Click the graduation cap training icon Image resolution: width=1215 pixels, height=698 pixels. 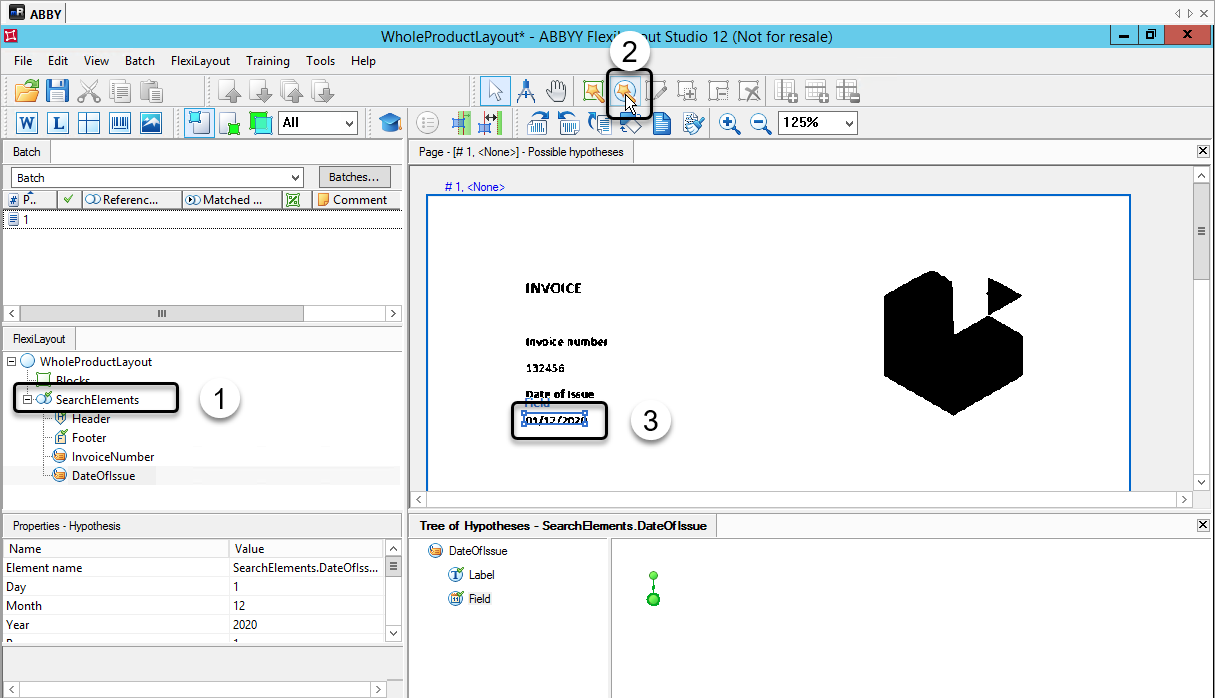tap(389, 123)
